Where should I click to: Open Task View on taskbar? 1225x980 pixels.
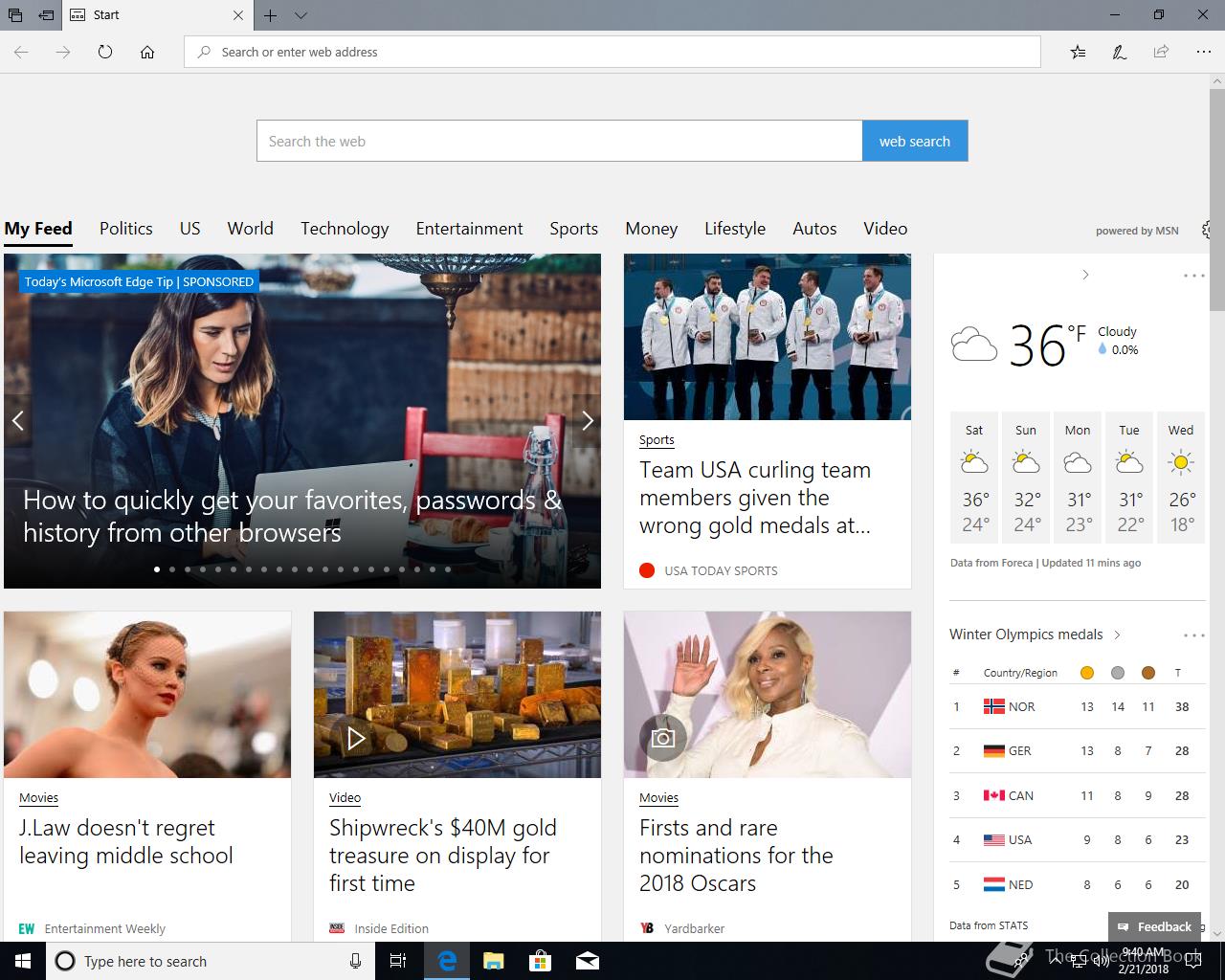399,961
